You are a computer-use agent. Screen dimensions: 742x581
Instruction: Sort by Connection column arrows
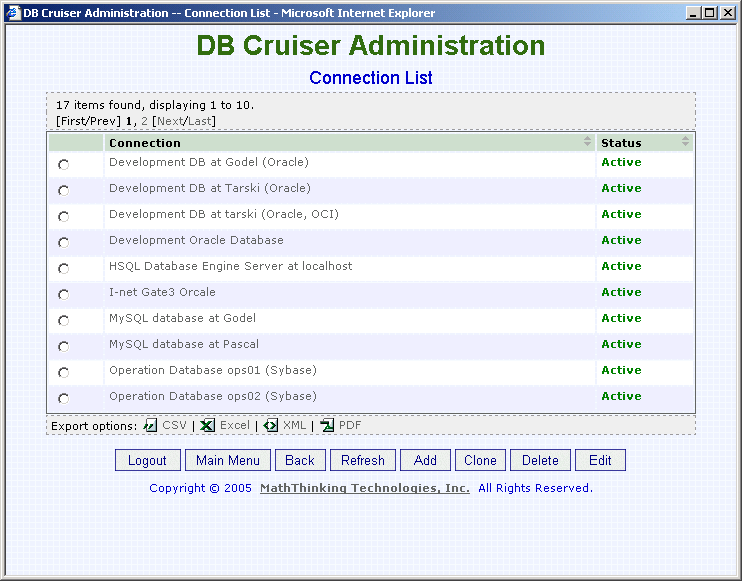click(587, 141)
